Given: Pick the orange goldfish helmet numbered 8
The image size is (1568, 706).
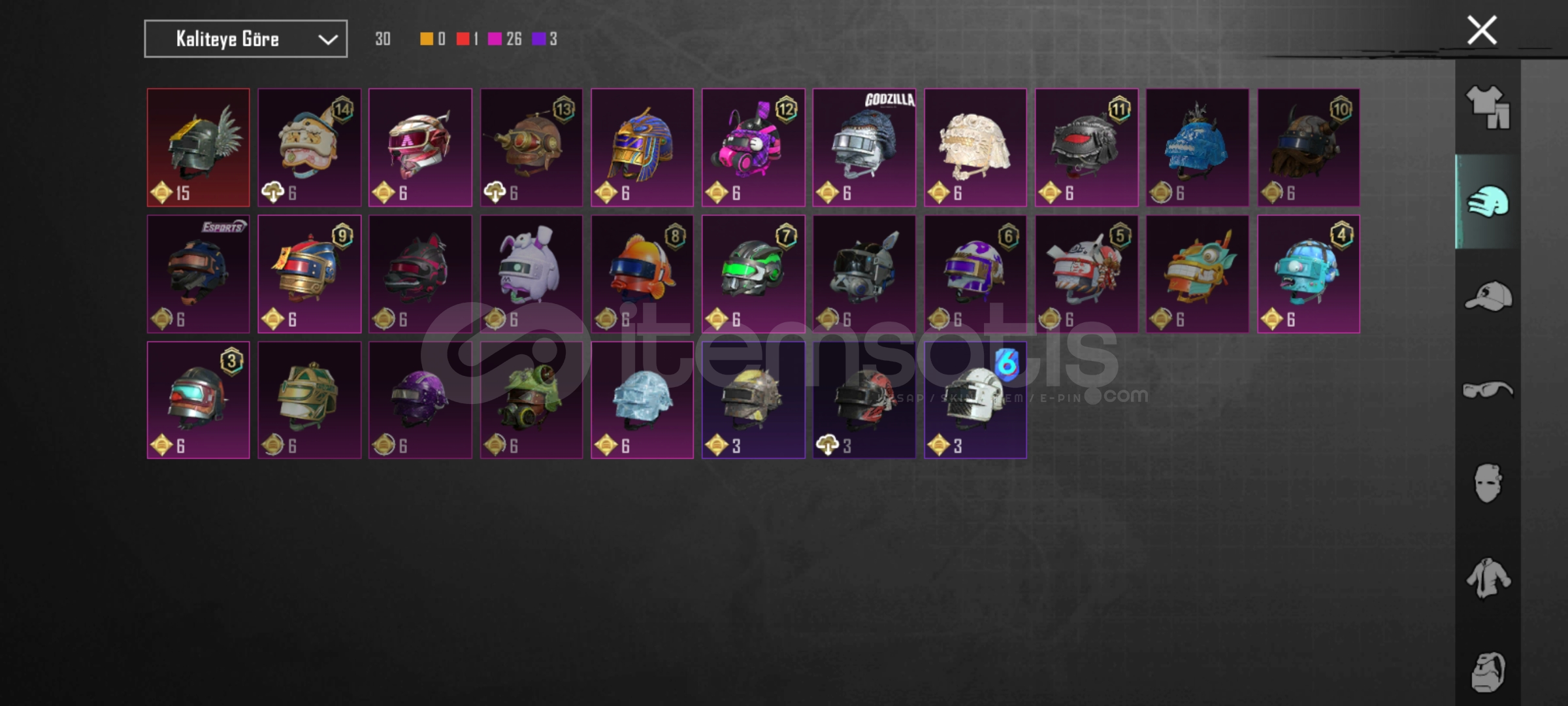Looking at the screenshot, I should [x=642, y=274].
